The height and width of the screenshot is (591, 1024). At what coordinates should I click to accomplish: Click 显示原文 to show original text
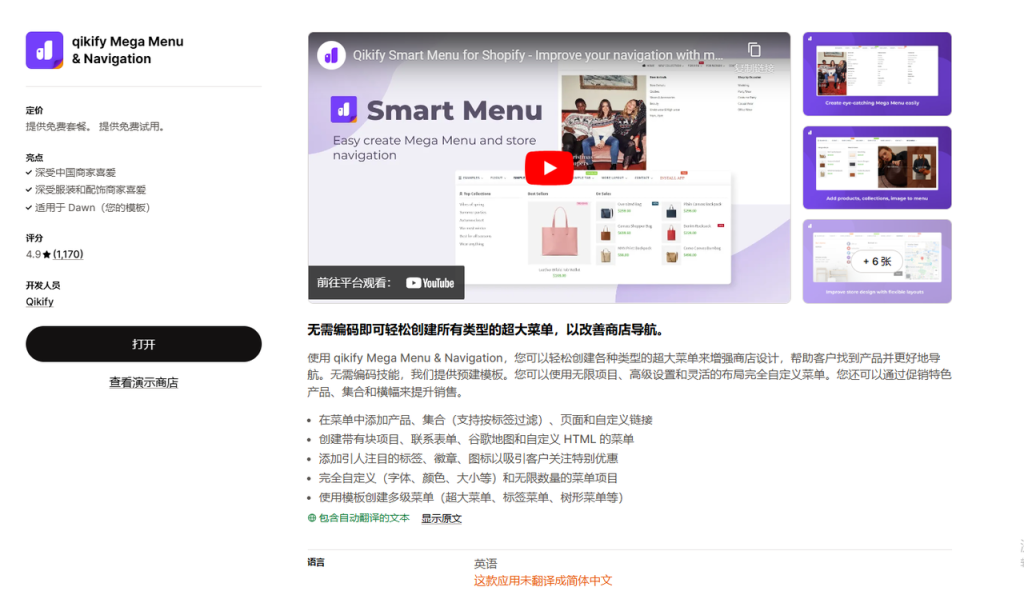[x=440, y=518]
